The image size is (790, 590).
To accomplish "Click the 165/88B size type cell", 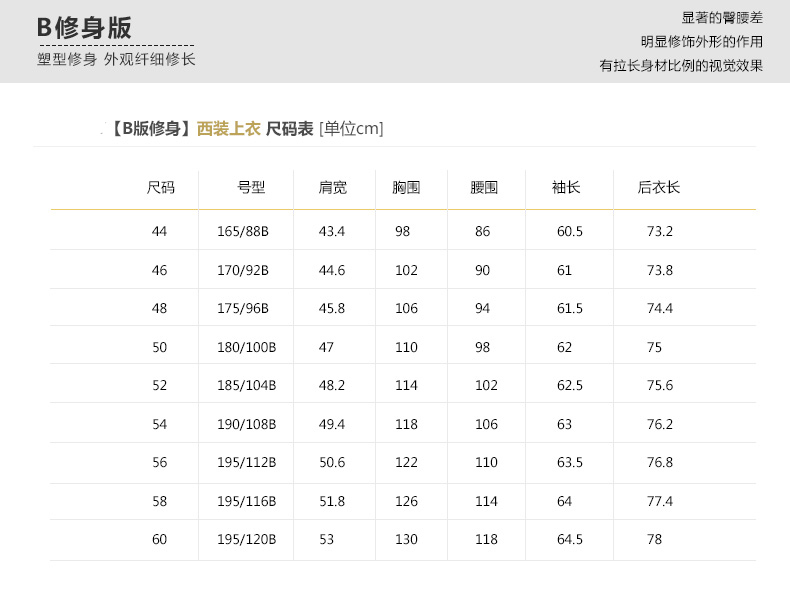I will pyautogui.click(x=243, y=231).
